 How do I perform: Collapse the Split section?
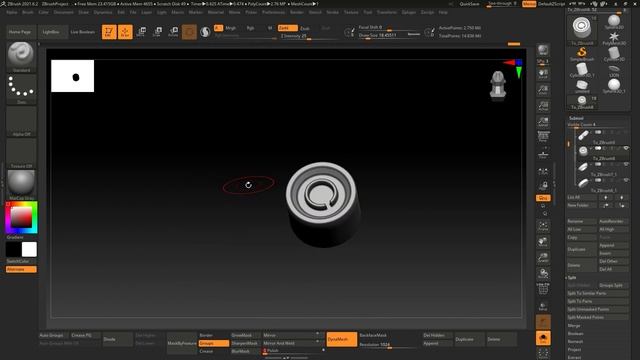pyautogui.click(x=572, y=278)
